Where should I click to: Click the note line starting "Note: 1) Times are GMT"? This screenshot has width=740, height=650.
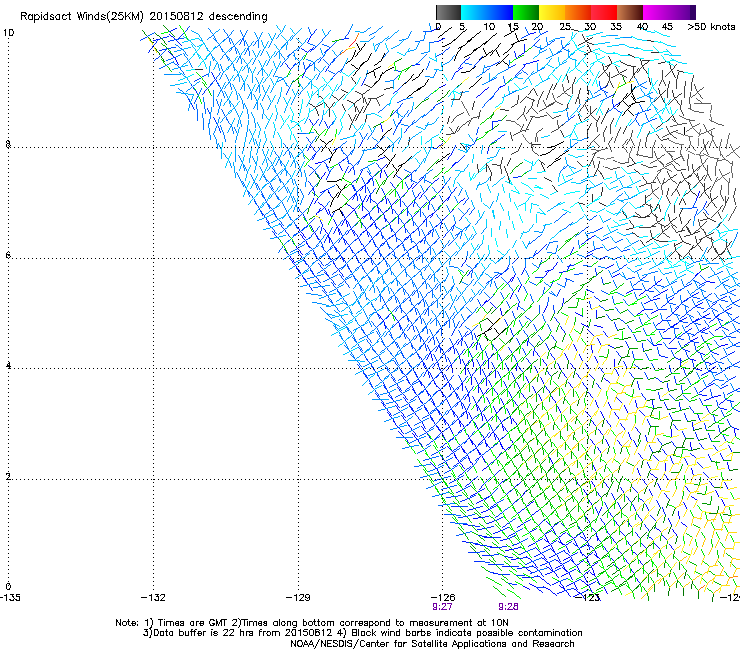(x=312, y=623)
